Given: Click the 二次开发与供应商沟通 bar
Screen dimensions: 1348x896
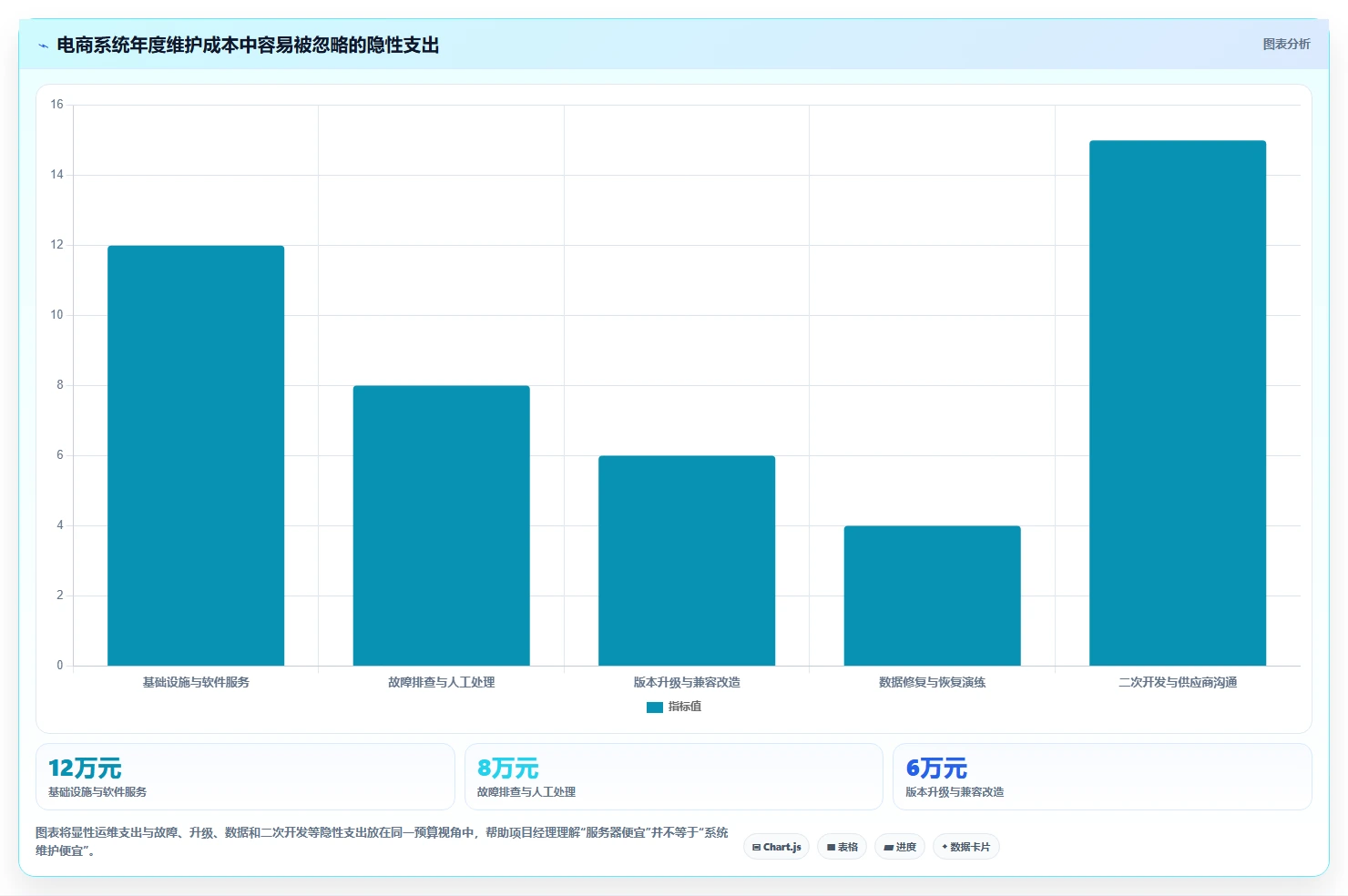Looking at the screenshot, I should (1178, 403).
